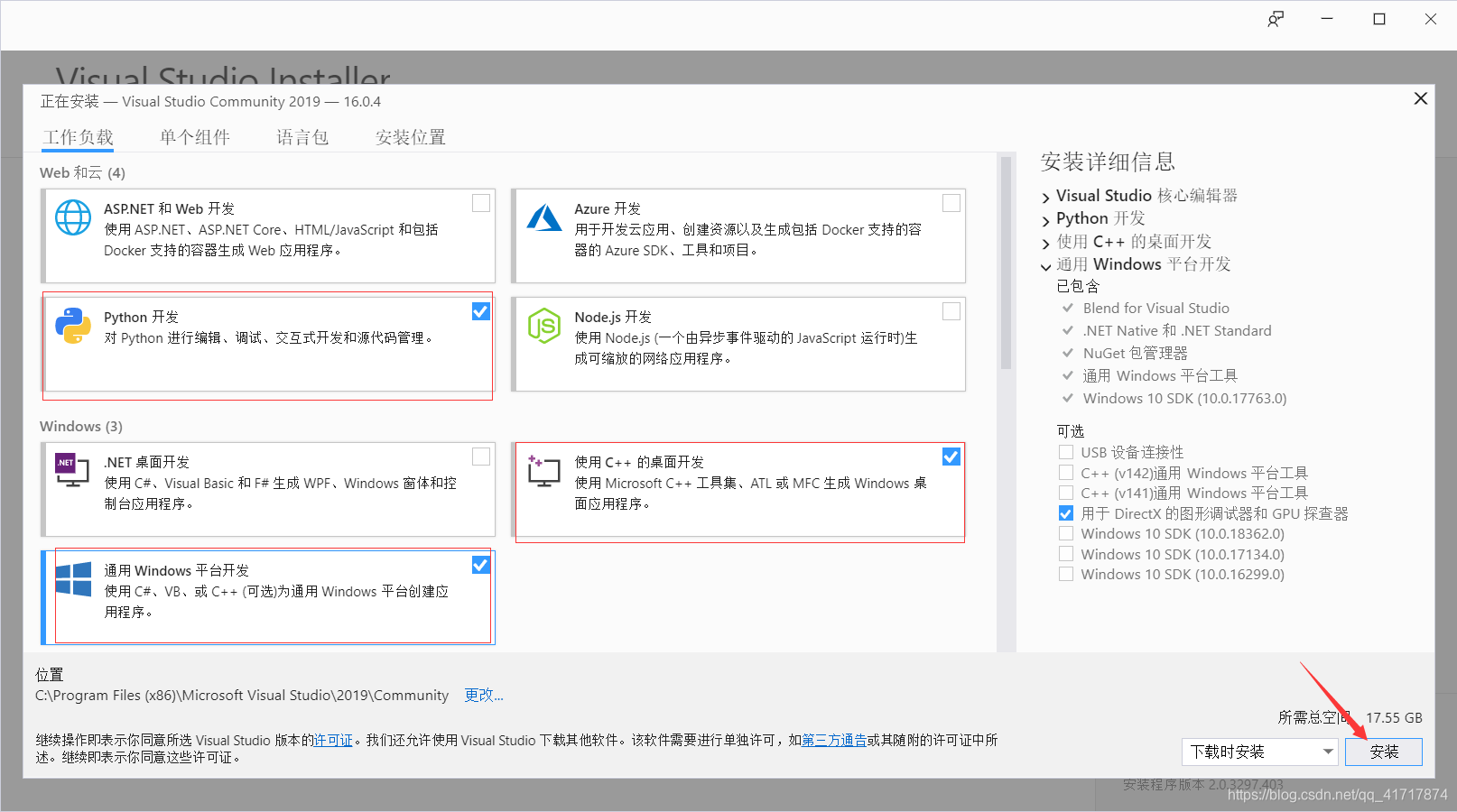Viewport: 1457px width, 812px height.
Task: Open the 许可证 link
Action: 333,740
